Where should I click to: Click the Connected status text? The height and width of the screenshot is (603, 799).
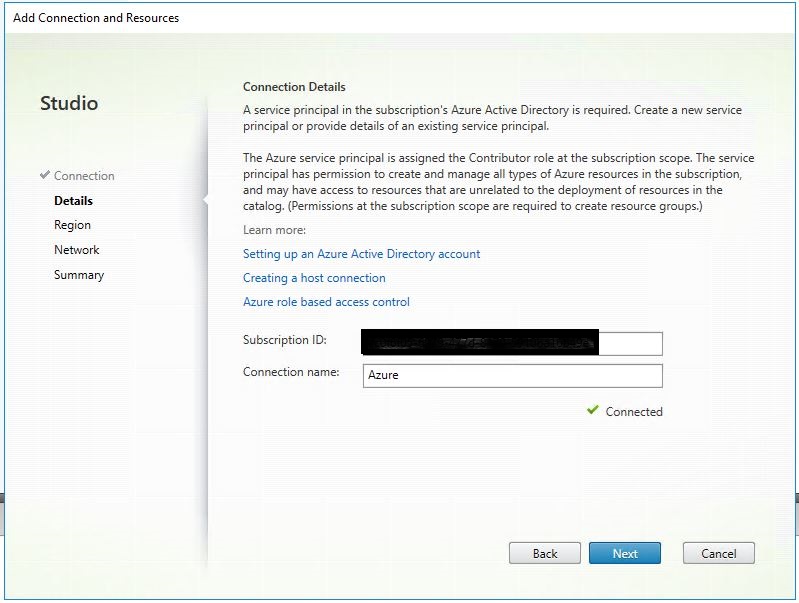tap(634, 412)
